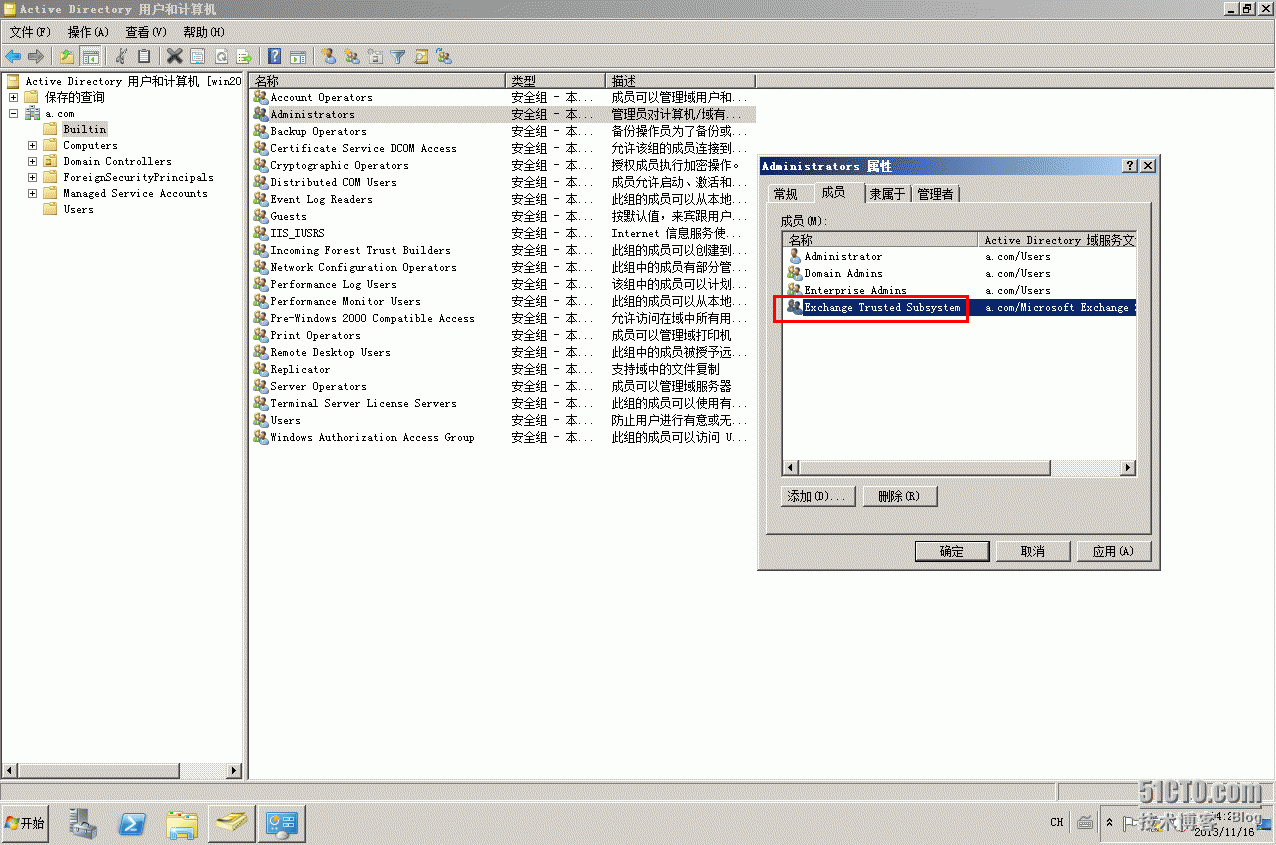Select the Builtin folder in tree

pyautogui.click(x=84, y=129)
